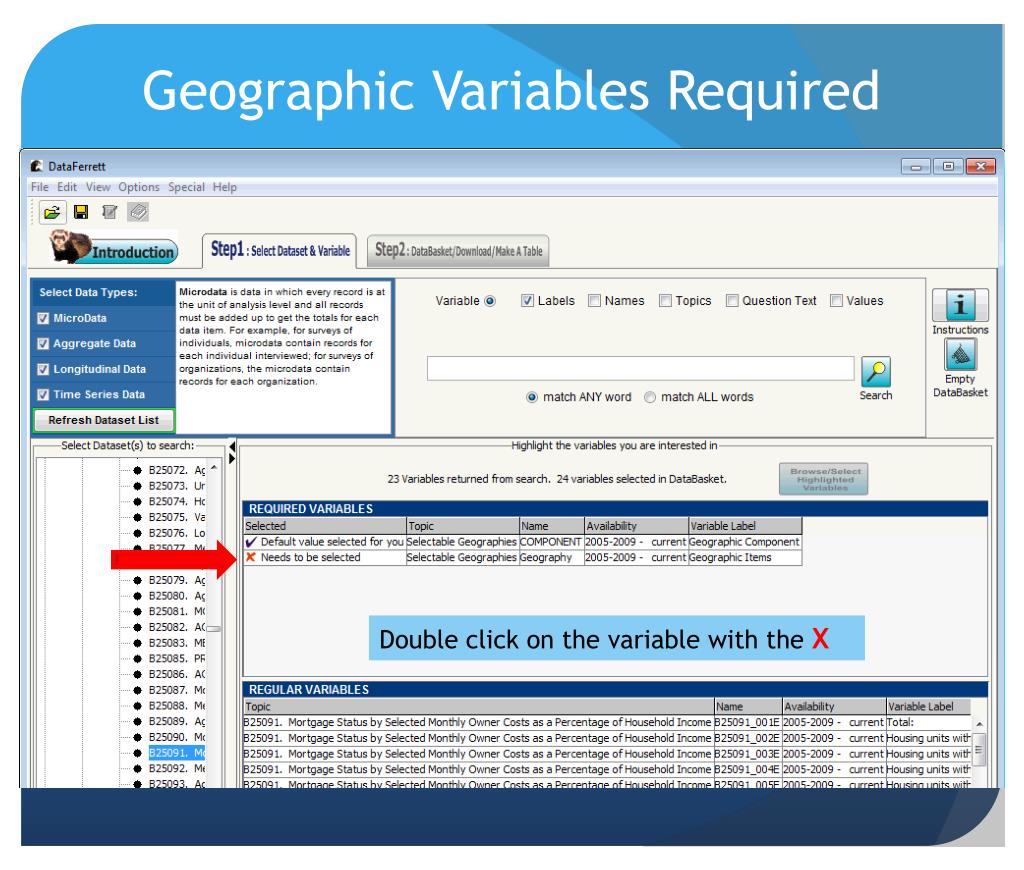Click the open folder toolbar icon
Viewport: 1024px width, 870px height.
[52, 212]
